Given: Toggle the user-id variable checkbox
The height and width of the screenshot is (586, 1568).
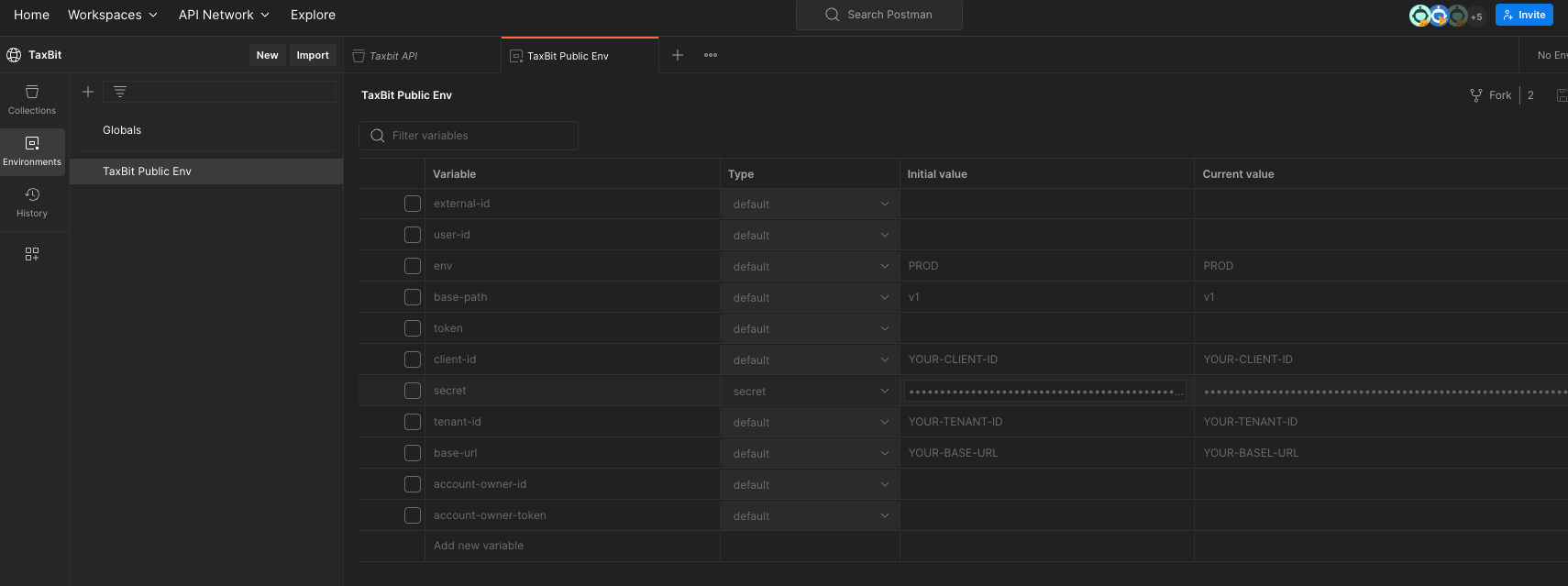Looking at the screenshot, I should click(413, 235).
